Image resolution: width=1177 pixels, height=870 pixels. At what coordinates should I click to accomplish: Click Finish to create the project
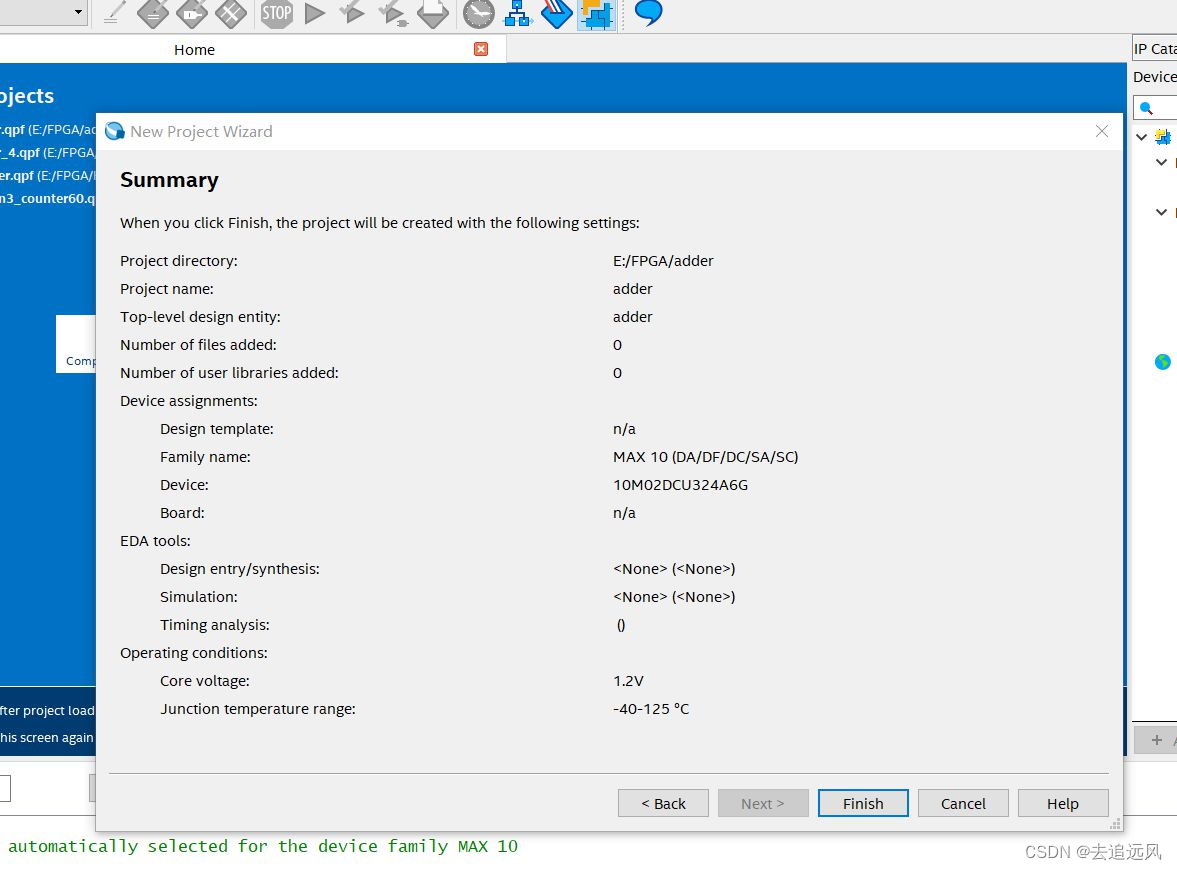click(x=863, y=803)
